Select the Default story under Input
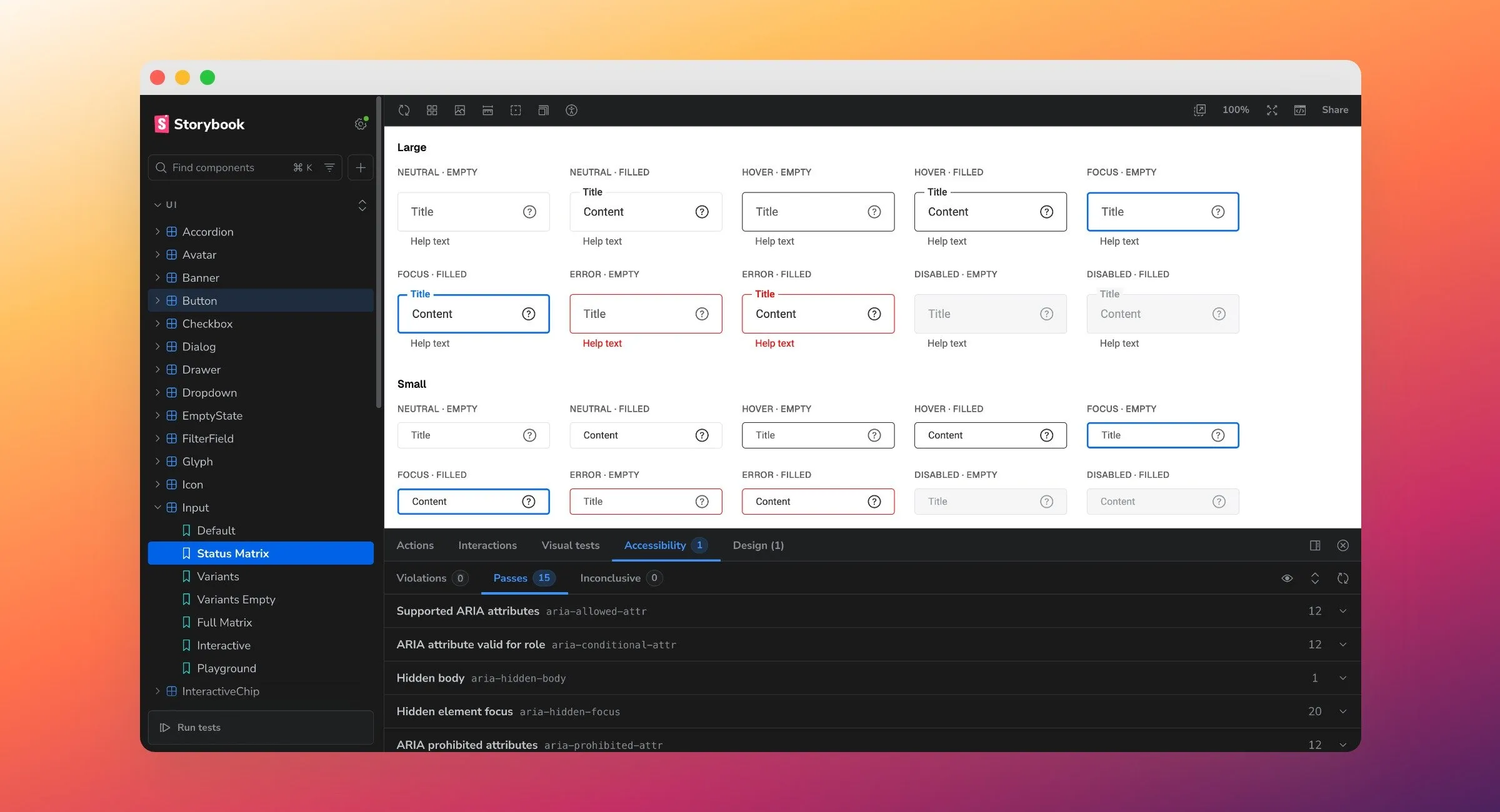This screenshot has width=1500, height=812. [x=260, y=530]
